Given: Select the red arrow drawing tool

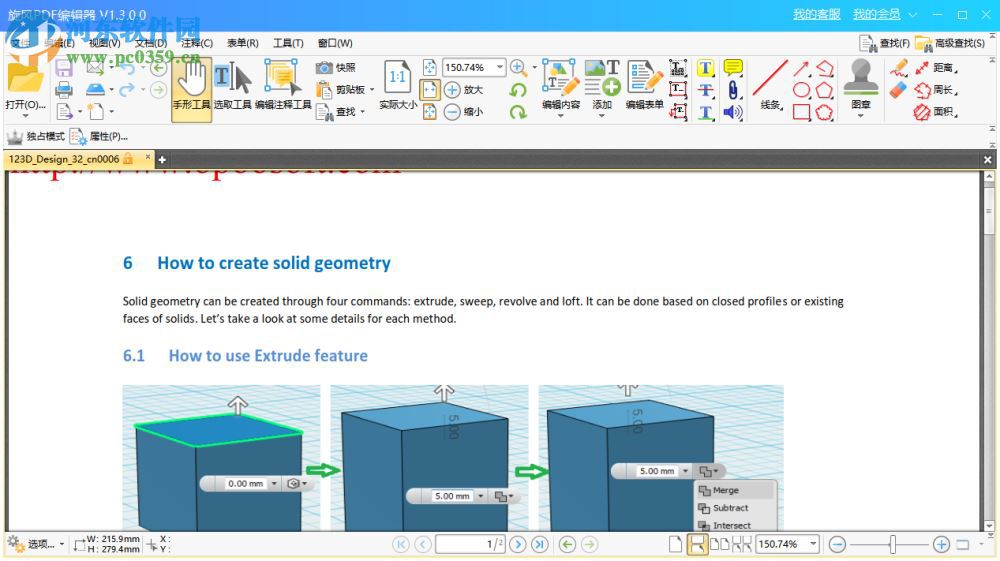Looking at the screenshot, I should point(801,68).
